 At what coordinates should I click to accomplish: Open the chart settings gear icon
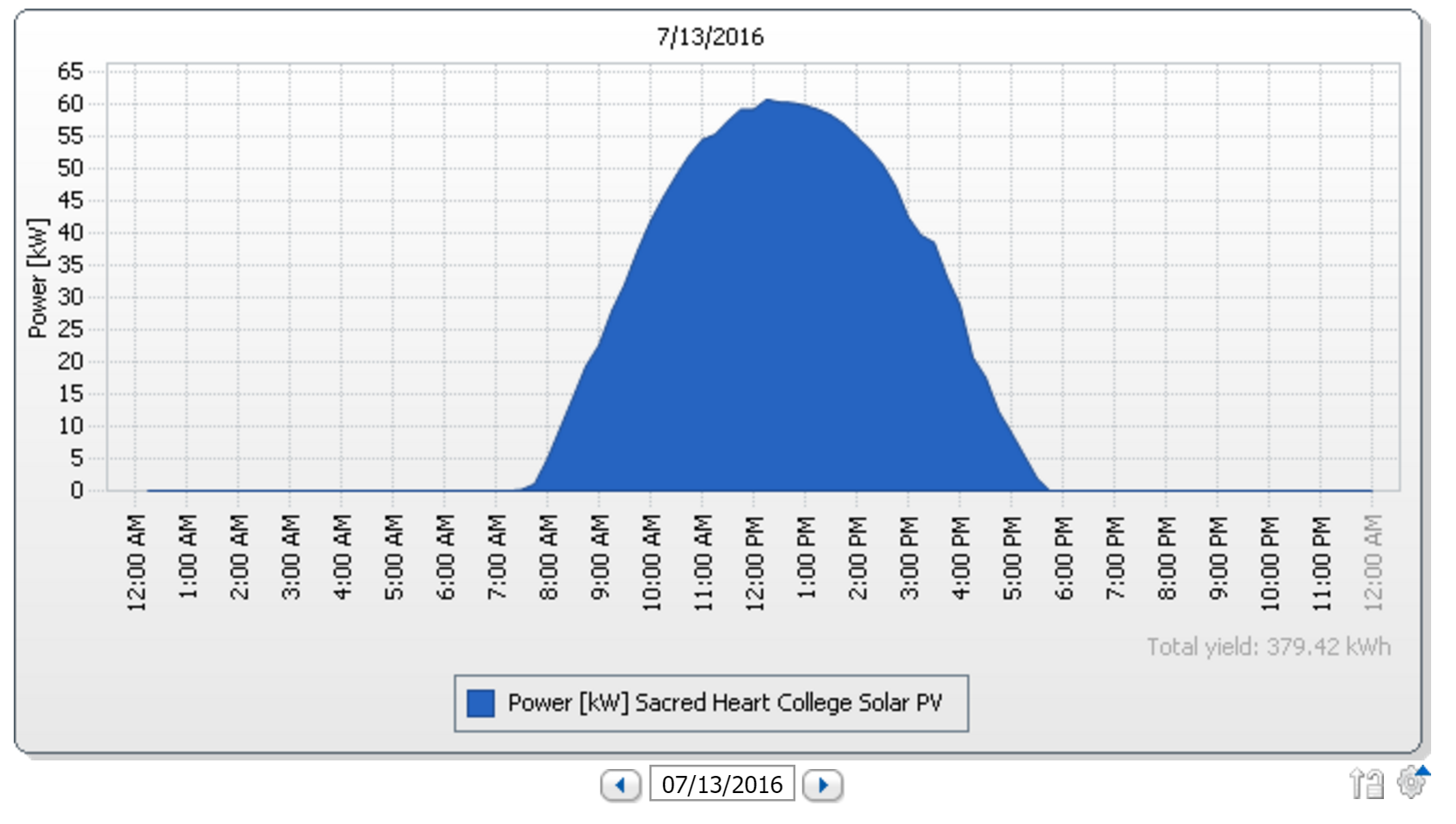(1410, 782)
